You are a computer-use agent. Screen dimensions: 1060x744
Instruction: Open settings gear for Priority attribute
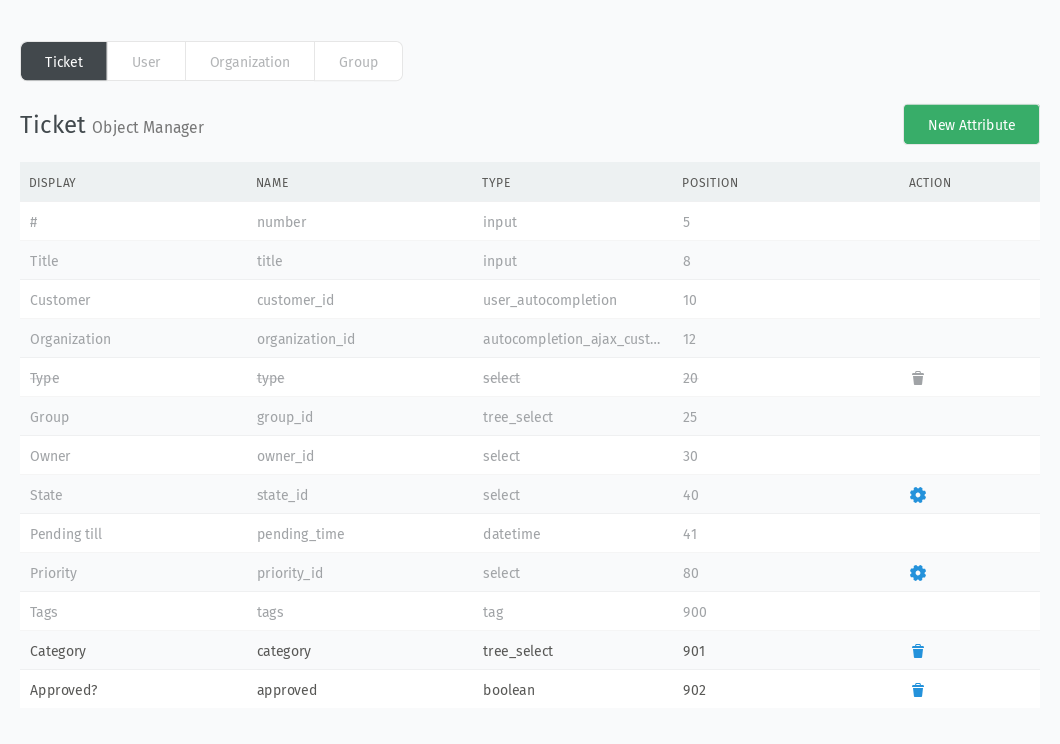(917, 573)
